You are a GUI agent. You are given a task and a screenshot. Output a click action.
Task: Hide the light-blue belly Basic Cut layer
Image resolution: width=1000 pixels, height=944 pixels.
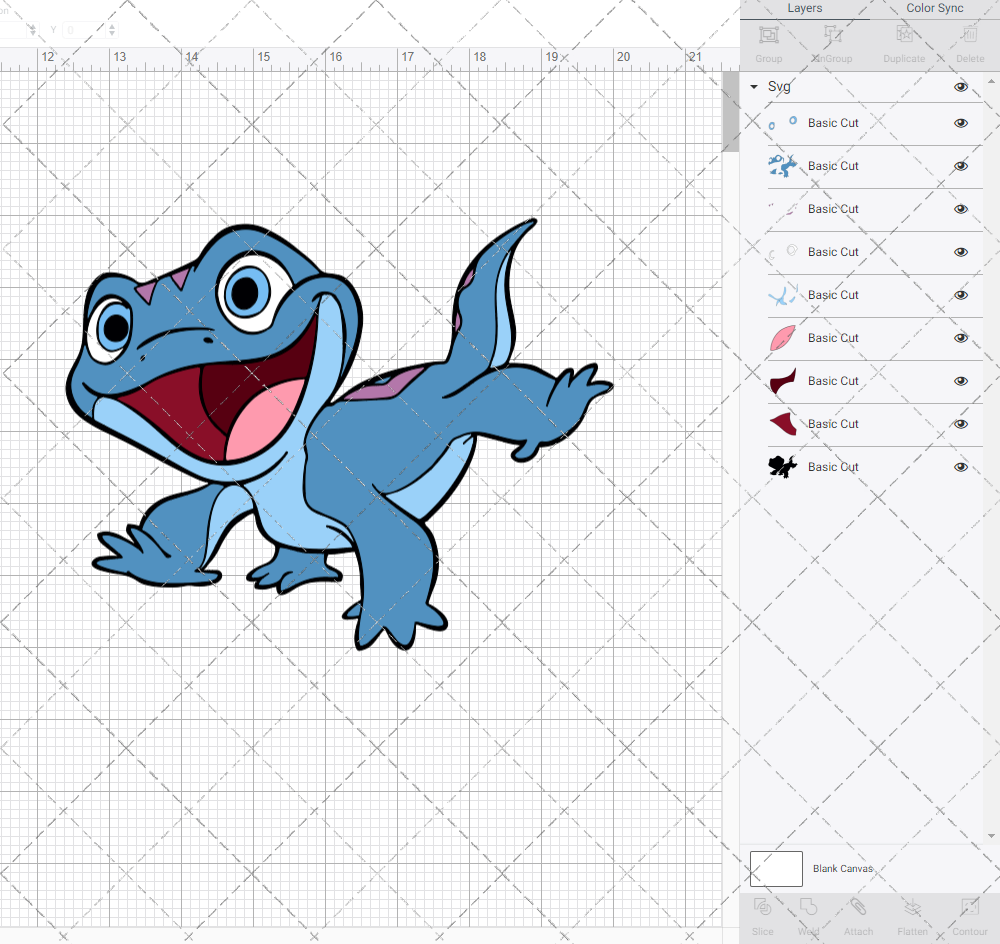click(x=960, y=295)
